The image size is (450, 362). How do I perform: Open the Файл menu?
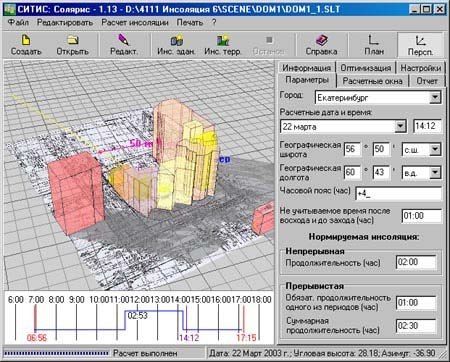18,23
